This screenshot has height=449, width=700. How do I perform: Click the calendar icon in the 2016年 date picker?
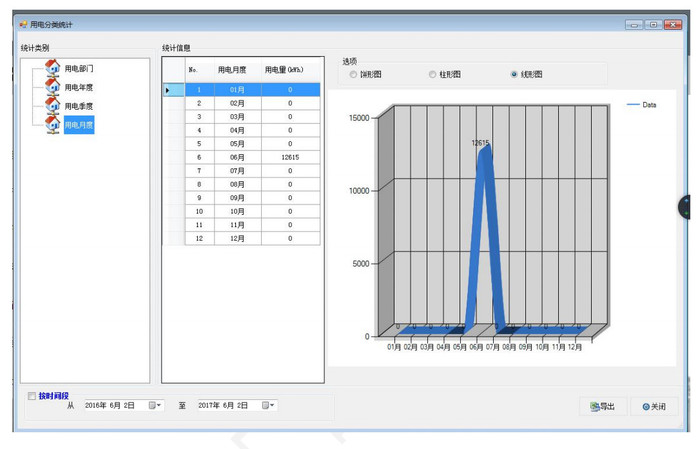coord(152,405)
